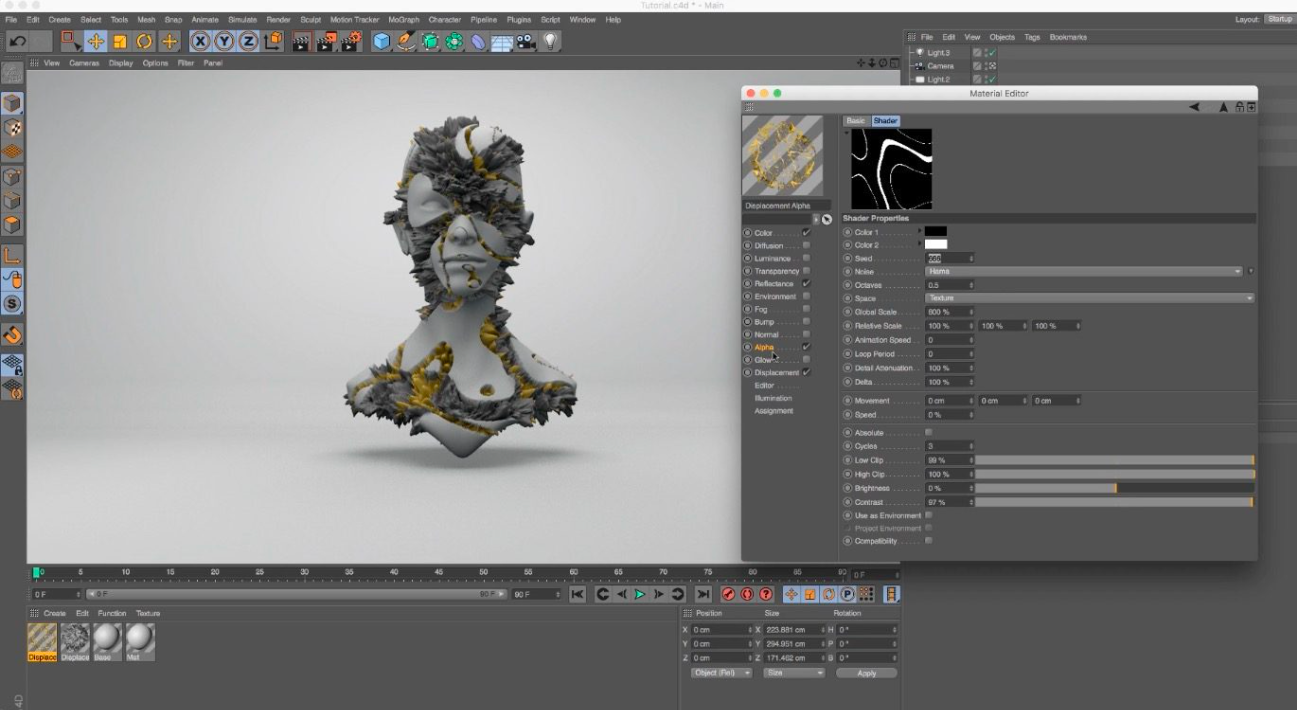This screenshot has width=1297, height=710.
Task: Open the Space dropdown set to Texture
Action: pos(1089,298)
